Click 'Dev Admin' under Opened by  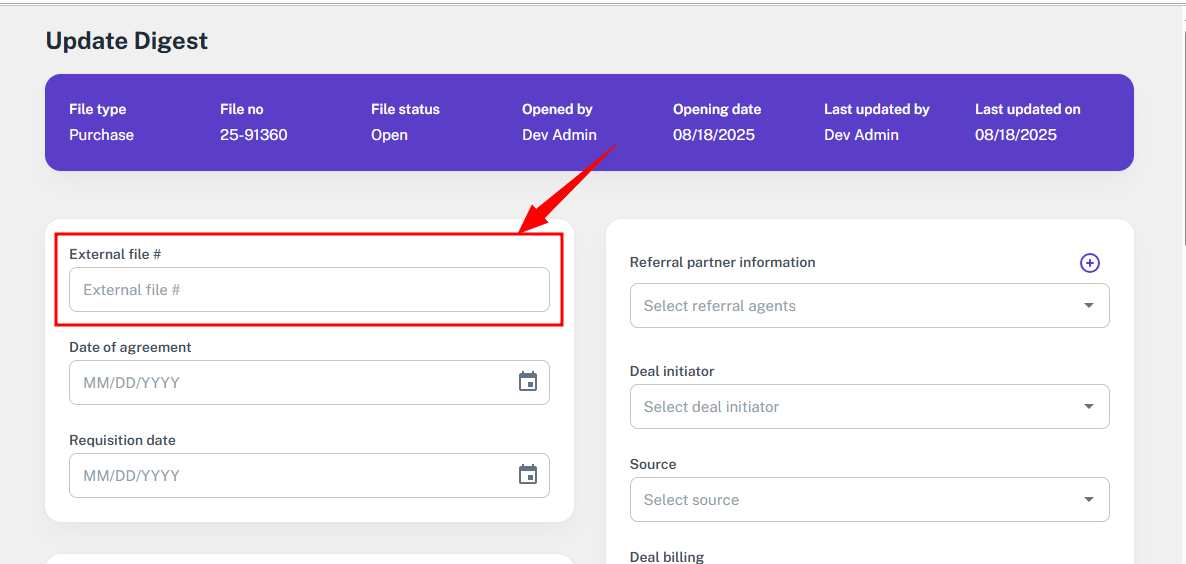(559, 135)
